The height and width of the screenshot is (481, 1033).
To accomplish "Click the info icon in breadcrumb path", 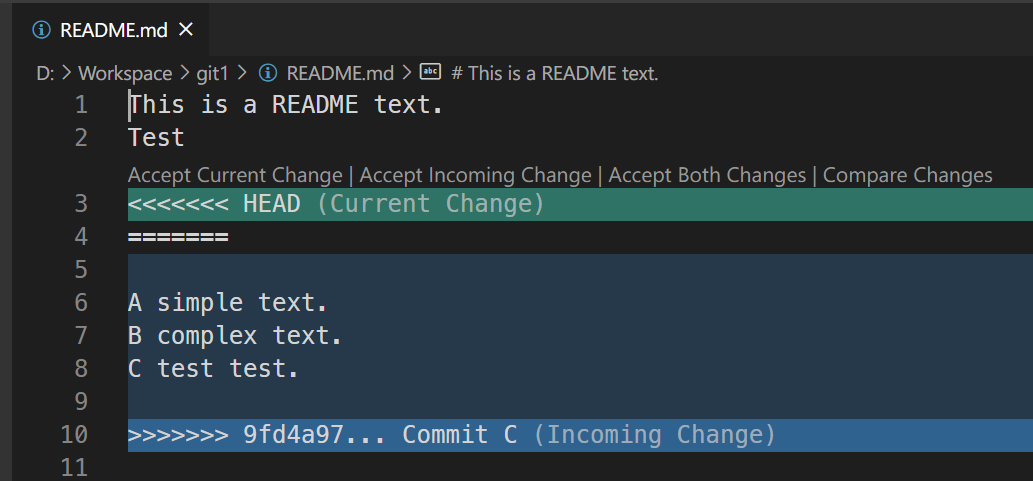I will point(268,73).
